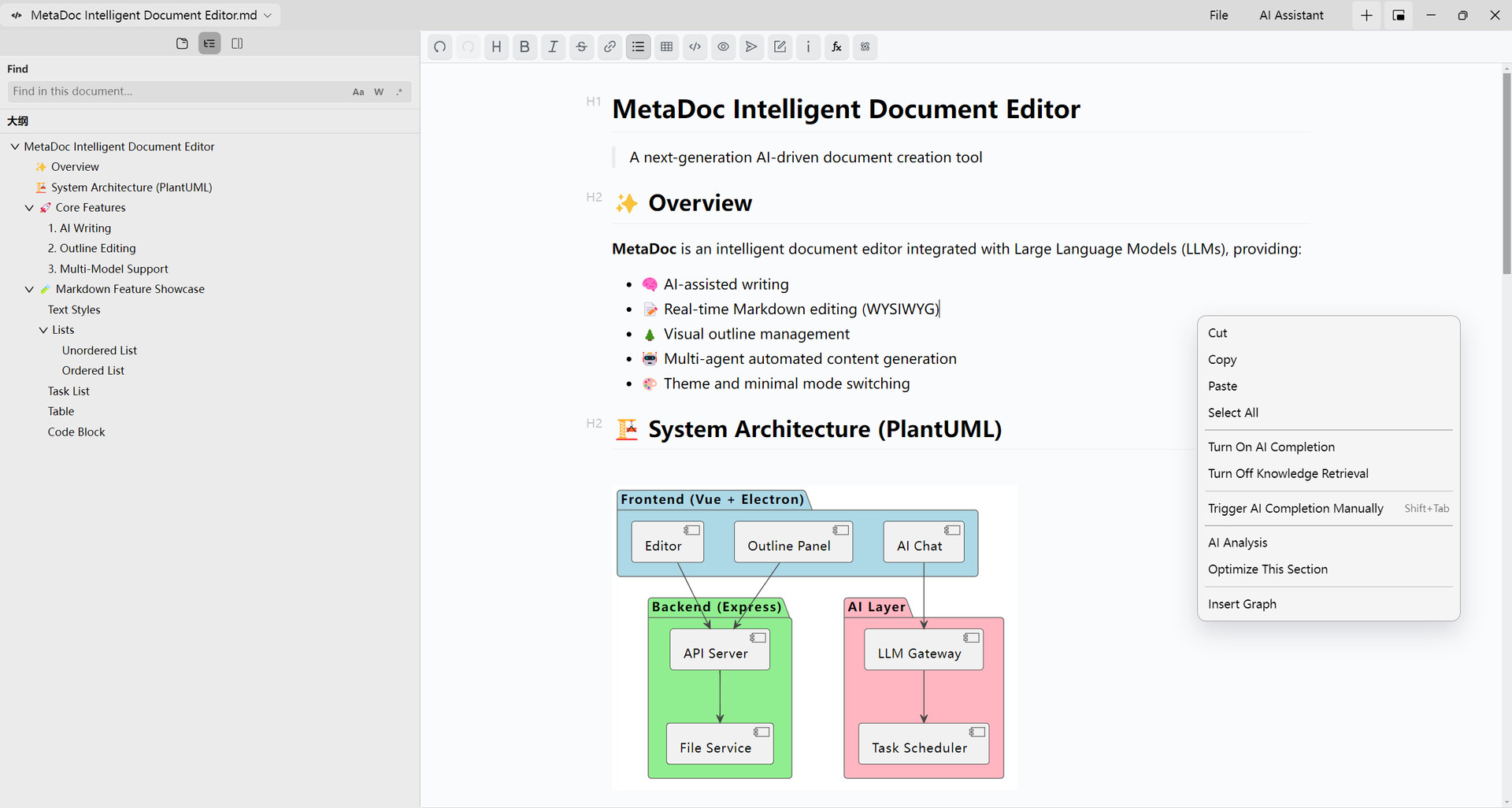Open the file title dropdown chevron
The image size is (1512, 808).
pos(268,16)
